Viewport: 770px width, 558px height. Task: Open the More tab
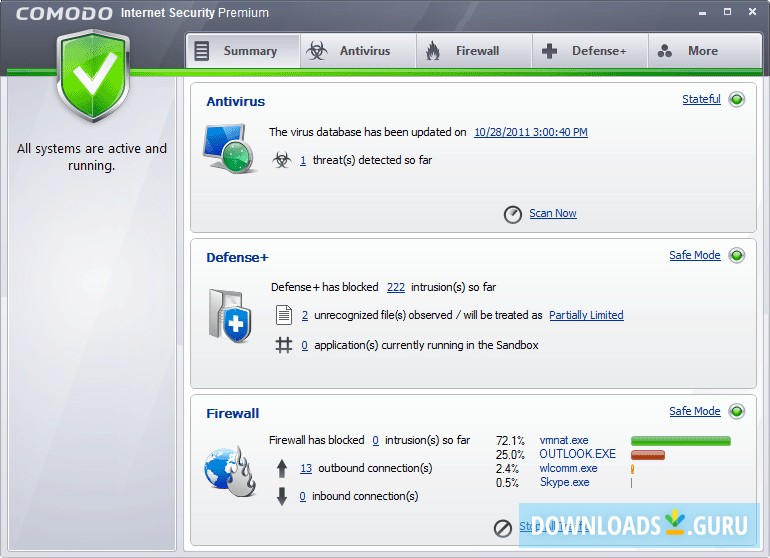[x=705, y=51]
